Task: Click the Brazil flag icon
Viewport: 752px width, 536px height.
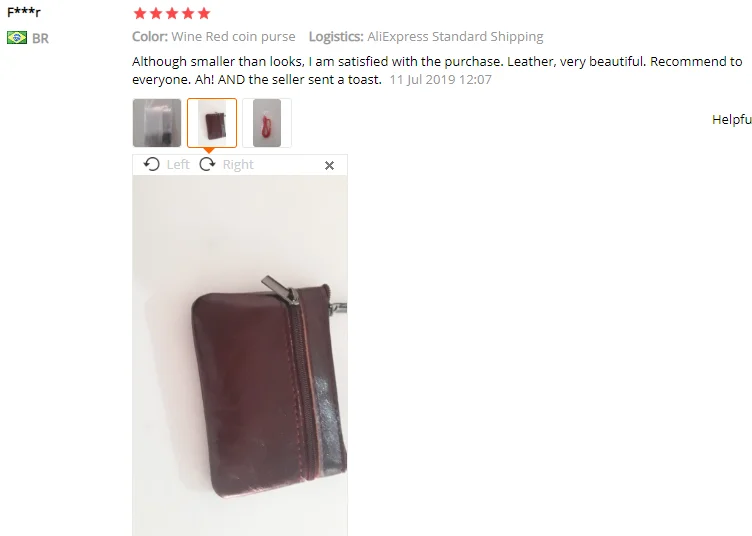Action: (17, 38)
